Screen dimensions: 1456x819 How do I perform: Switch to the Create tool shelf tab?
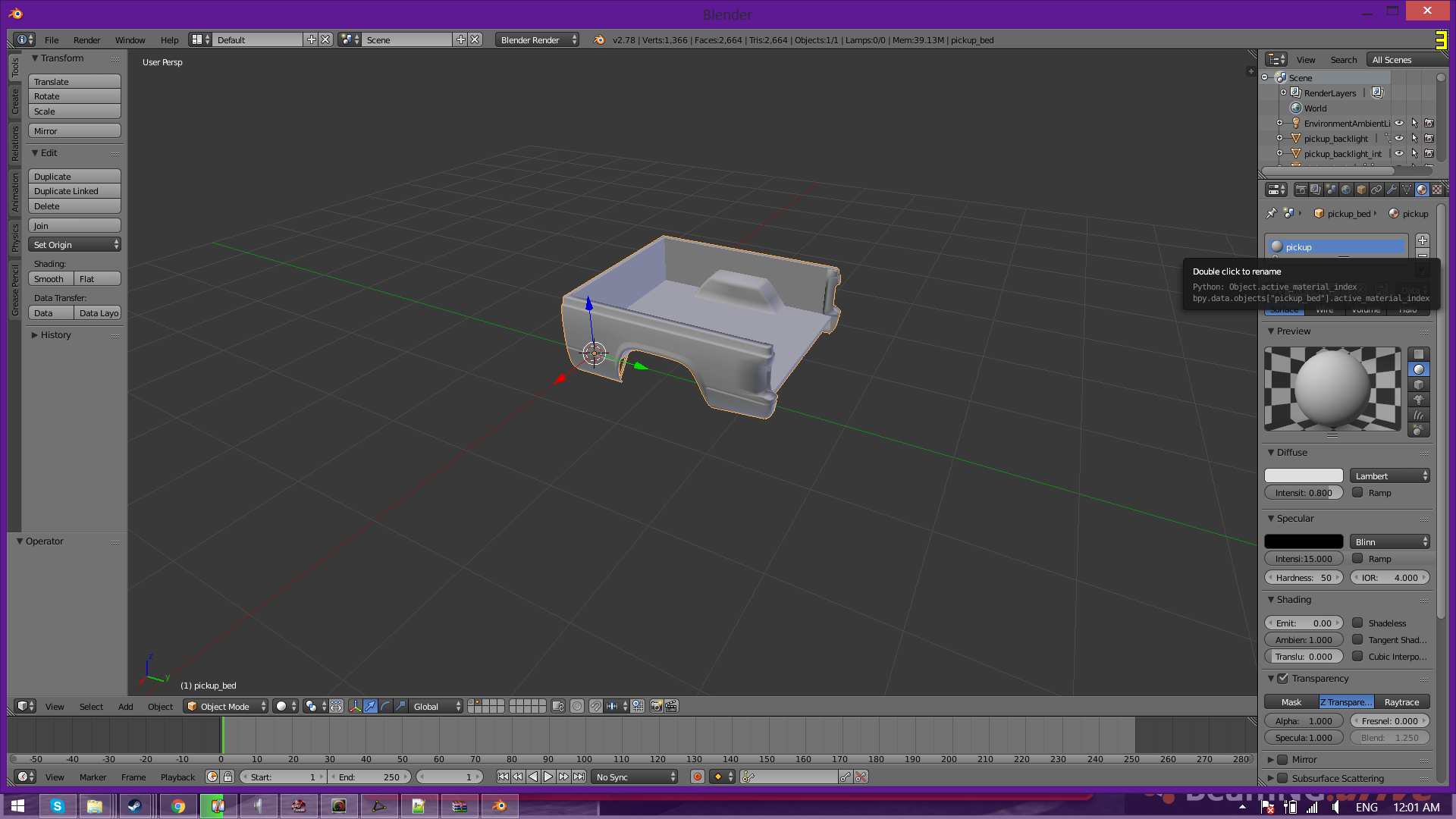point(14,102)
